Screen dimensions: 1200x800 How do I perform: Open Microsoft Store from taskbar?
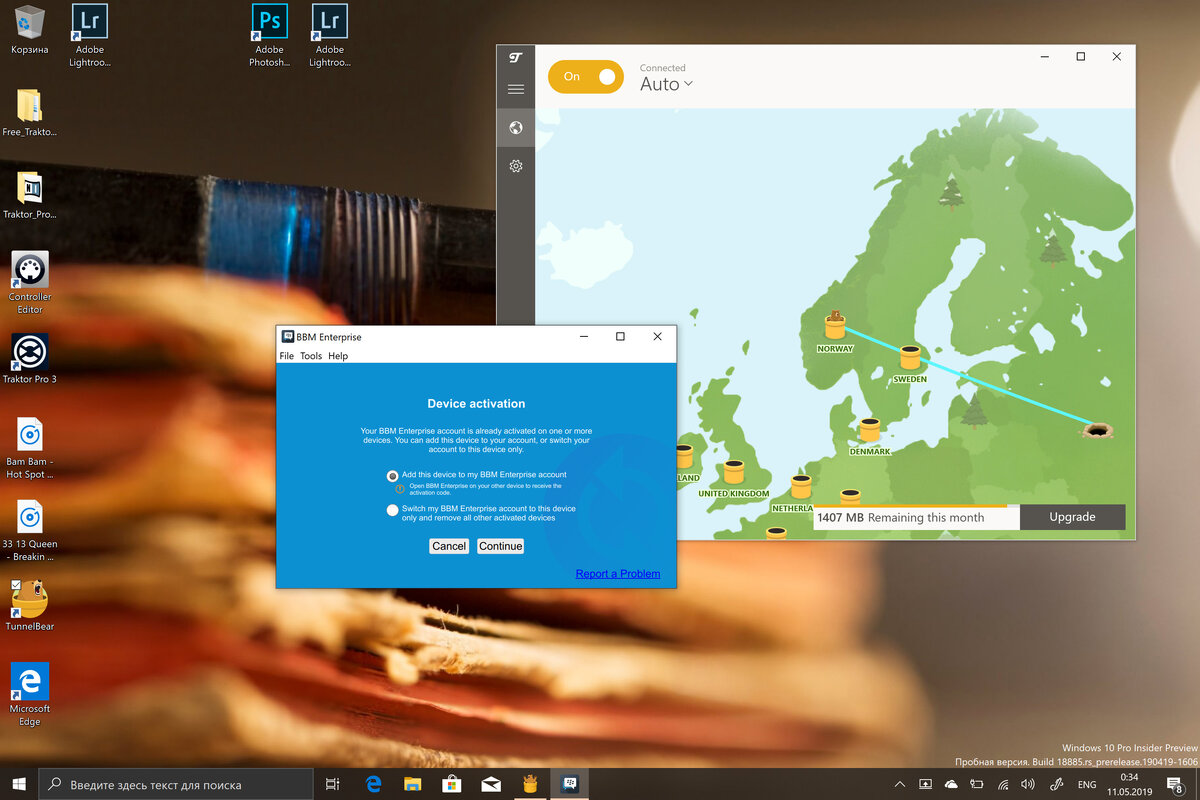coord(451,784)
